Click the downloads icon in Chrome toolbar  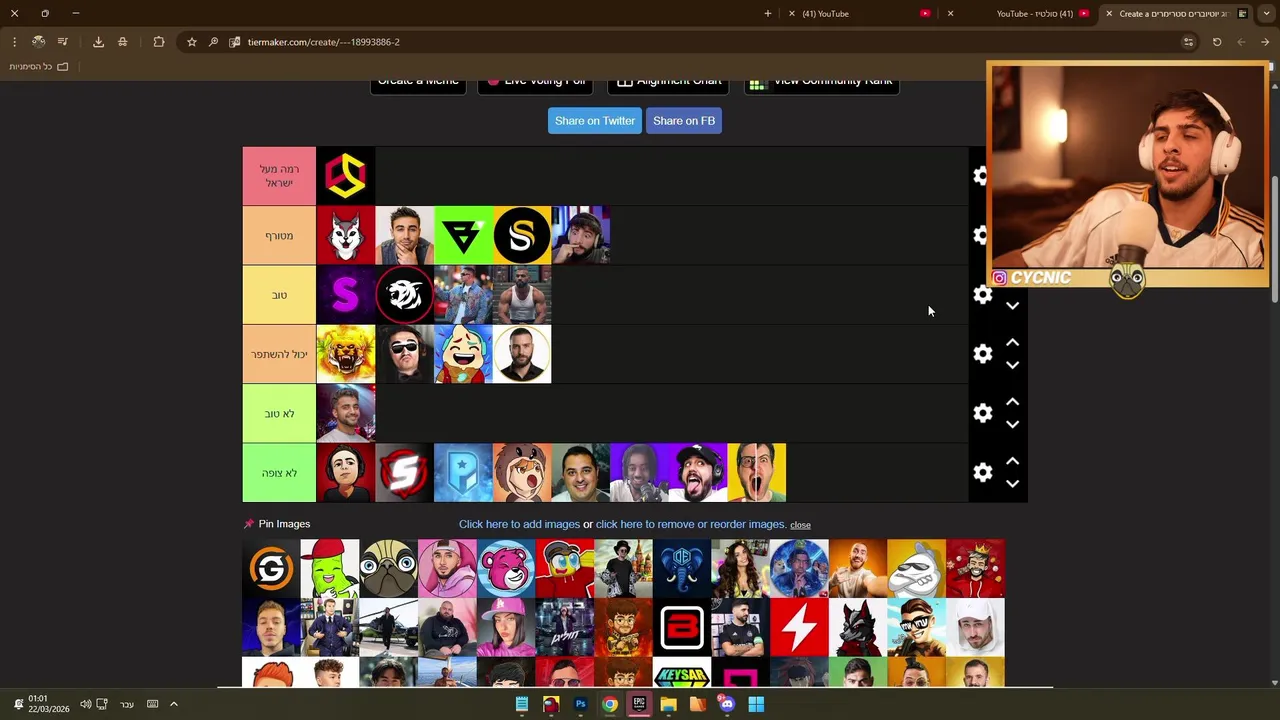click(98, 42)
